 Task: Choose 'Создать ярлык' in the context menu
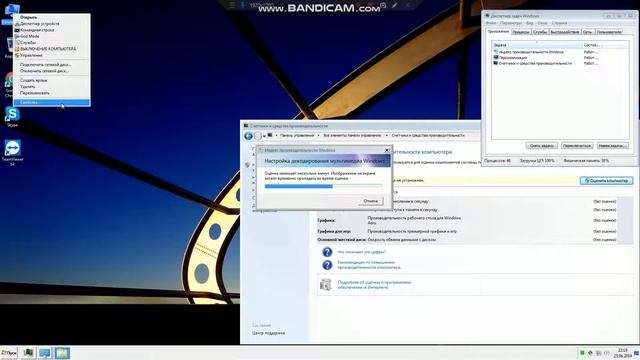coord(33,80)
